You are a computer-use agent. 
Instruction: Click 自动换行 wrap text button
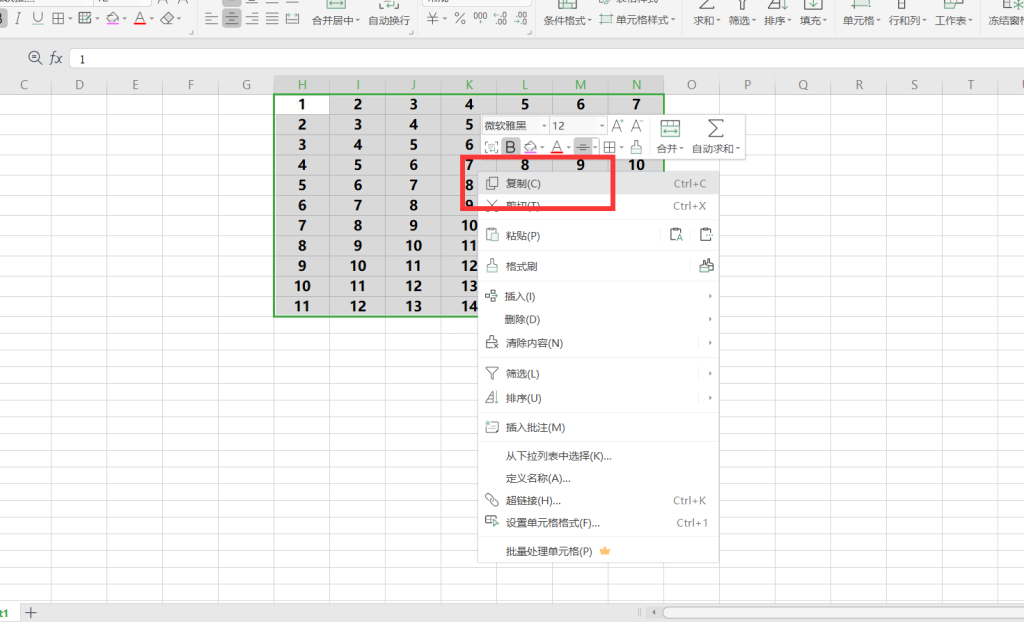[389, 20]
